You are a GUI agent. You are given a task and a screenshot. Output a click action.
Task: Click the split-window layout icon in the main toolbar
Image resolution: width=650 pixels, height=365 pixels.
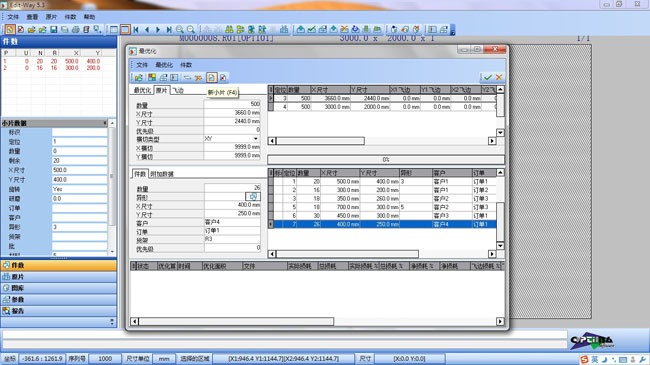point(113,29)
